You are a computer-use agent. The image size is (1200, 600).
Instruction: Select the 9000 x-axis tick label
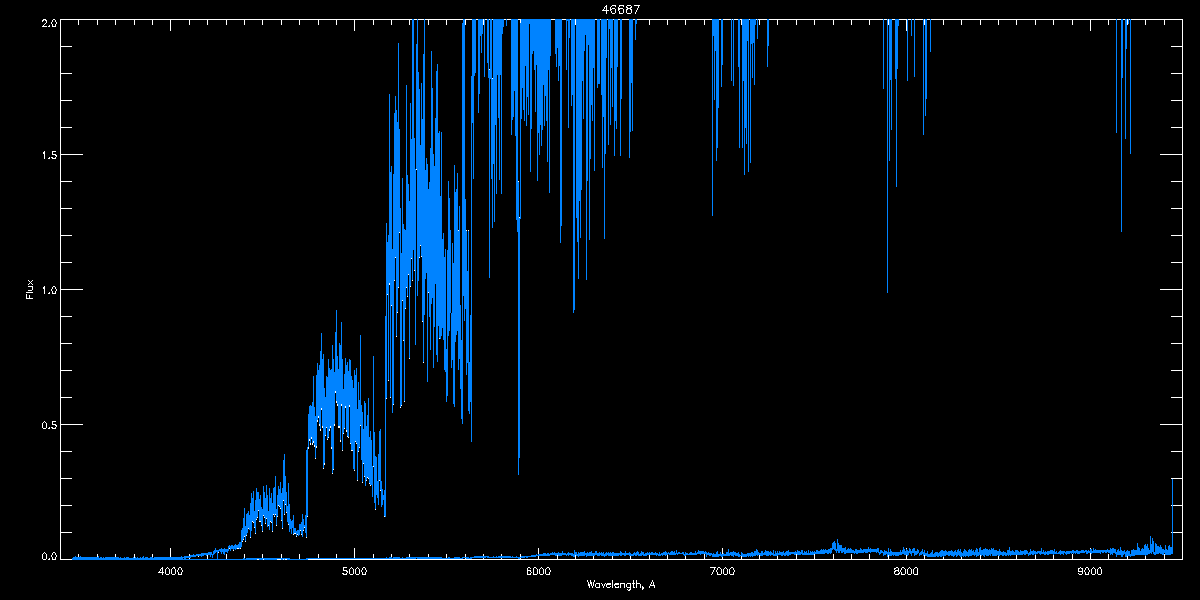1090,571
